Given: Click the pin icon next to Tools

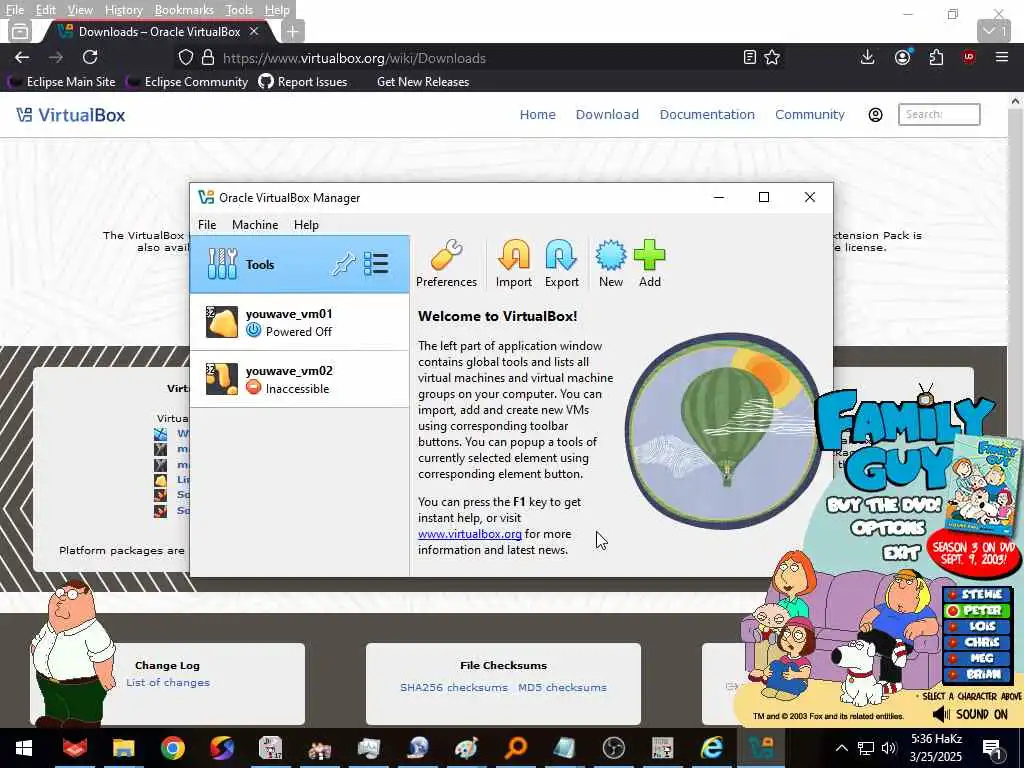Looking at the screenshot, I should [x=344, y=264].
